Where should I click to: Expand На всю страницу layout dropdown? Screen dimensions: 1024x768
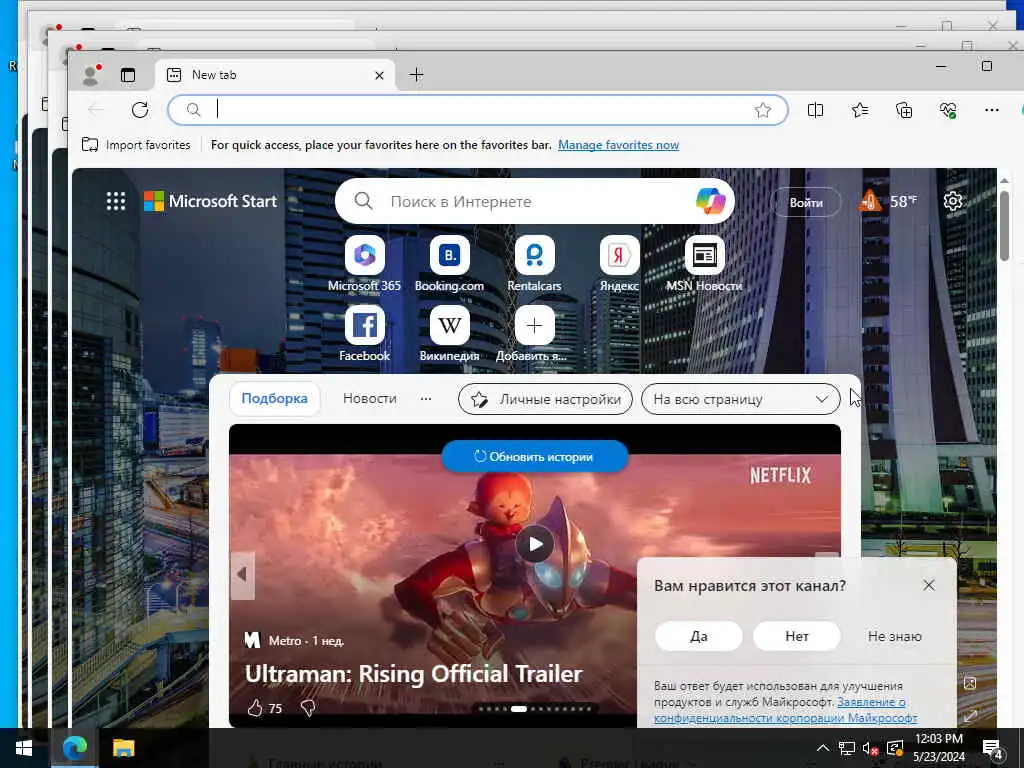[741, 399]
